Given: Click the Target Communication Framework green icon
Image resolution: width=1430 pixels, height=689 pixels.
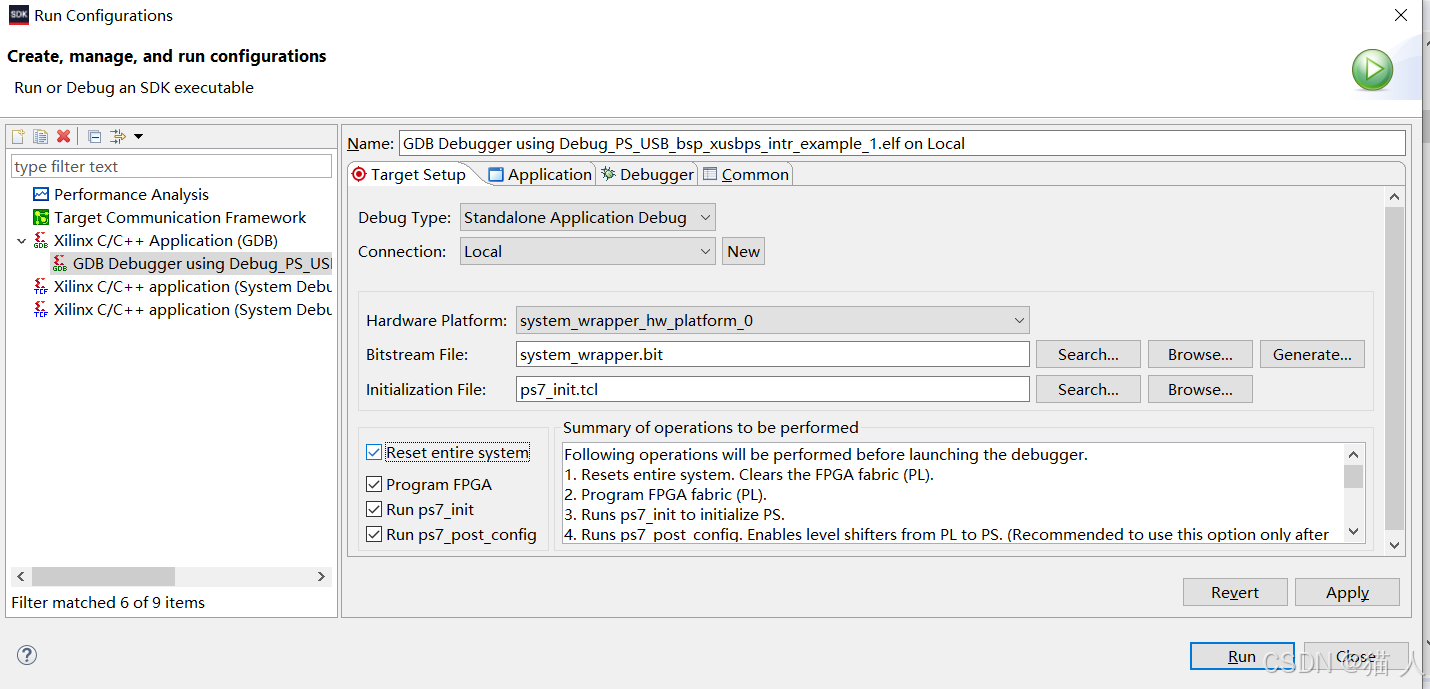Looking at the screenshot, I should pos(41,217).
